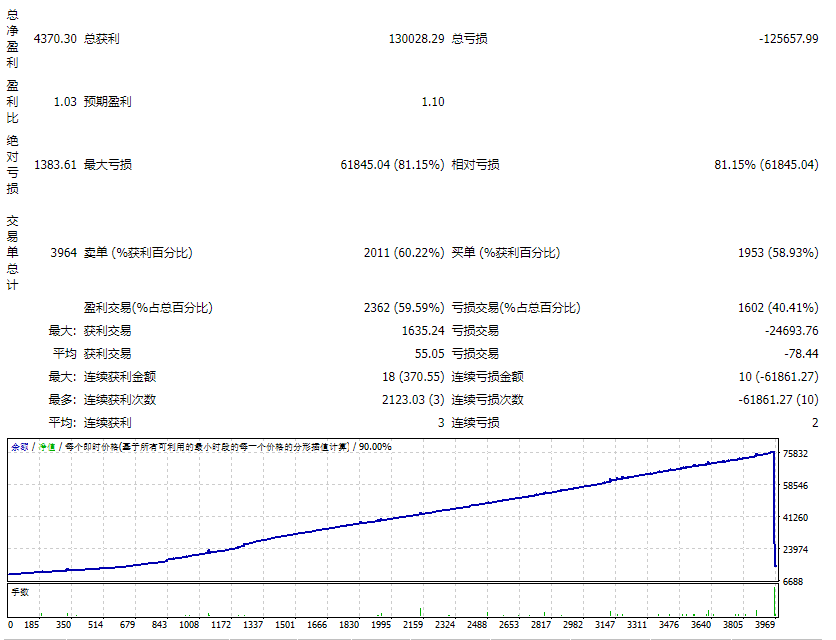Viewport: 836px width, 640px height.
Task: Click relative drawdown 81.15% (61845.04)
Action: point(767,165)
